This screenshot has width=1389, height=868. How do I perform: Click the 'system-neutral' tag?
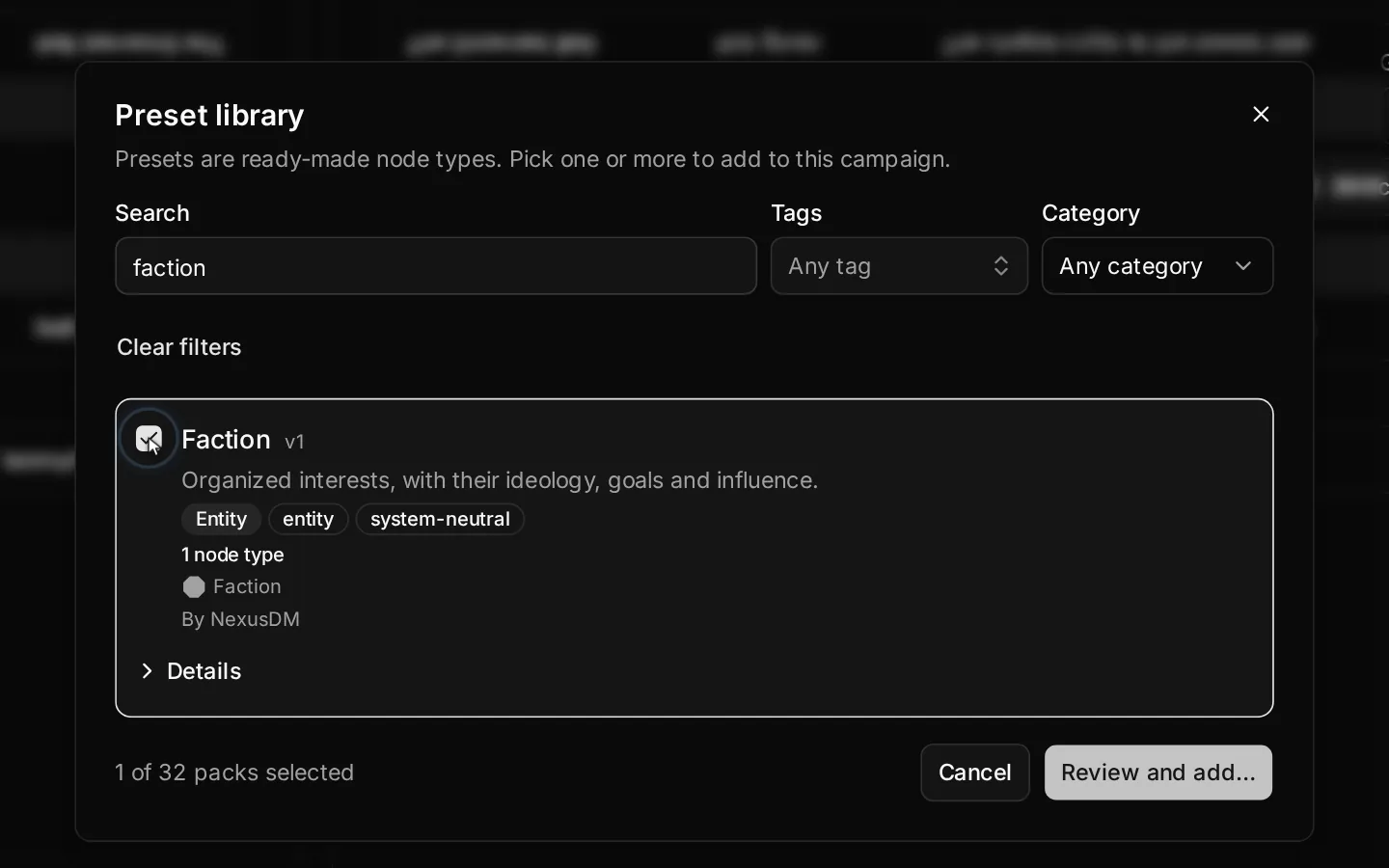(x=440, y=519)
